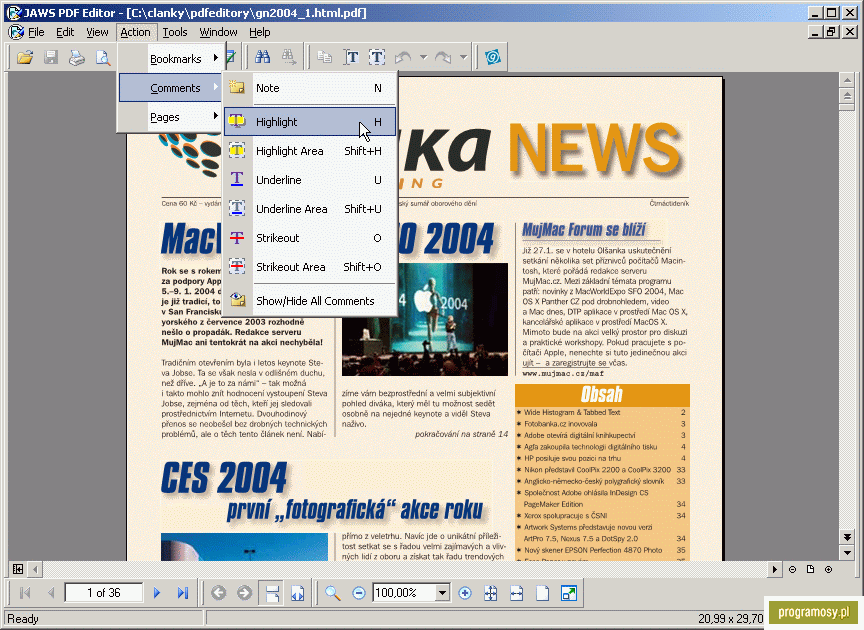The height and width of the screenshot is (630, 864).
Task: Choose Strikeout Area from the submenu
Action: pyautogui.click(x=310, y=267)
